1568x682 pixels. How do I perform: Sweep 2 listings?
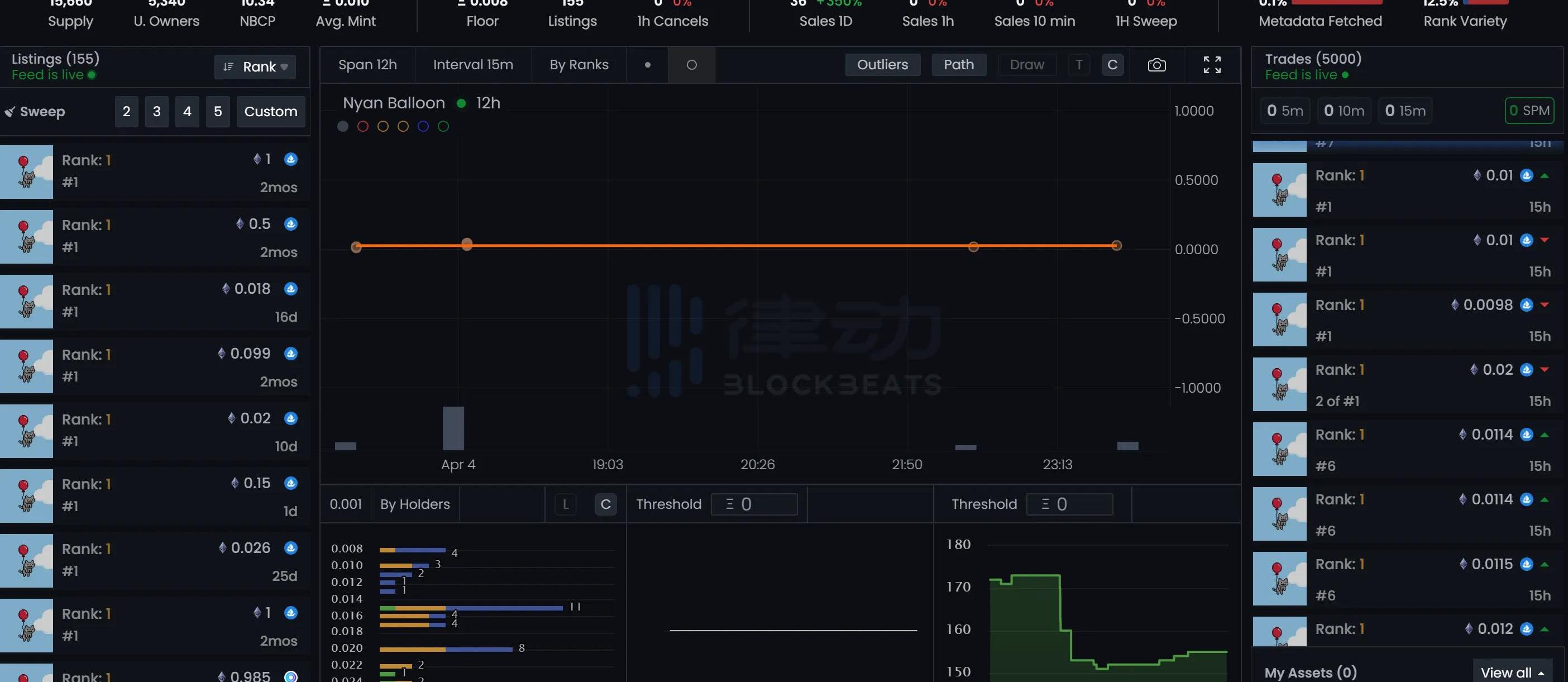tap(127, 112)
